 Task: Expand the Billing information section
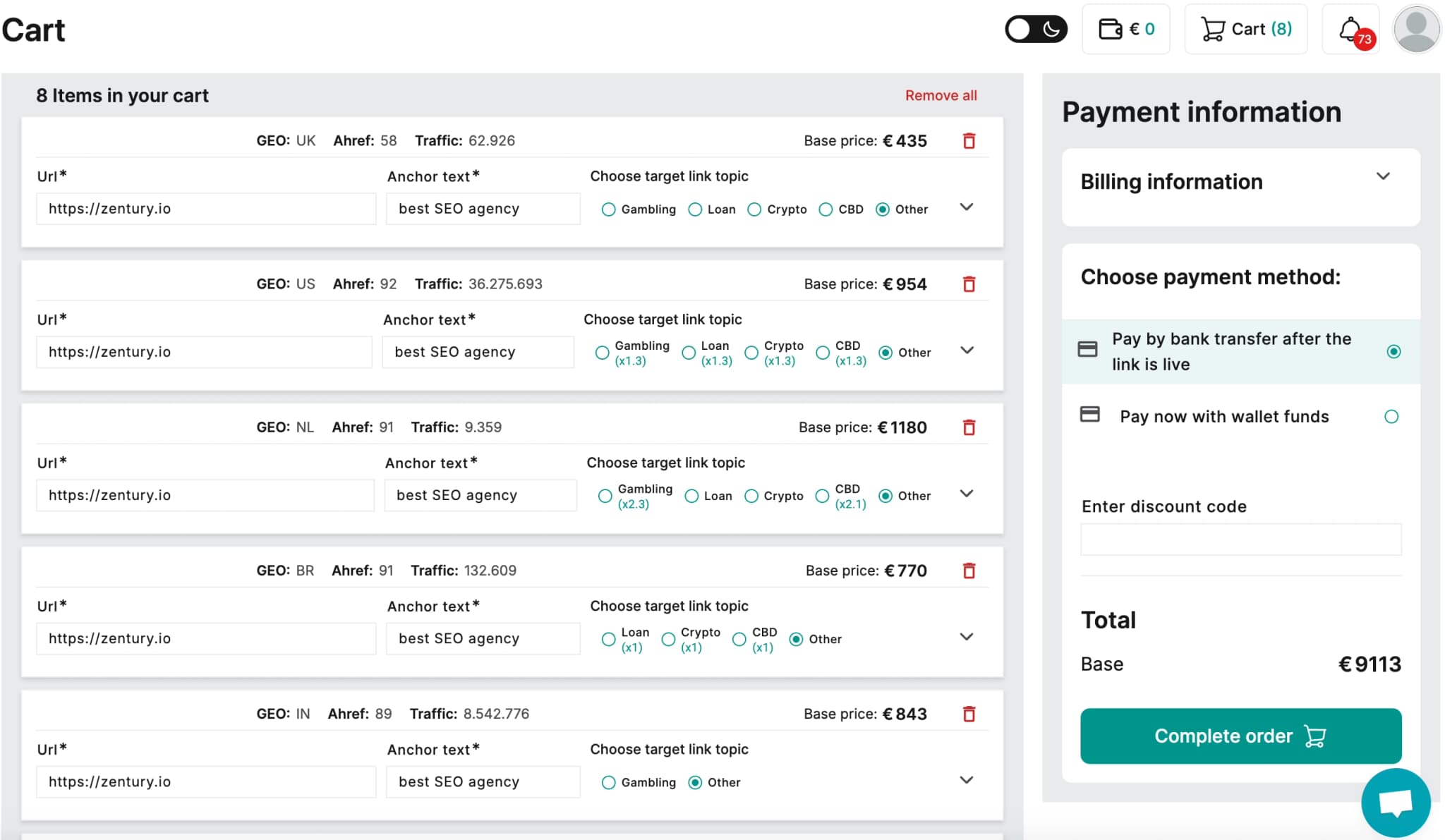[1382, 176]
